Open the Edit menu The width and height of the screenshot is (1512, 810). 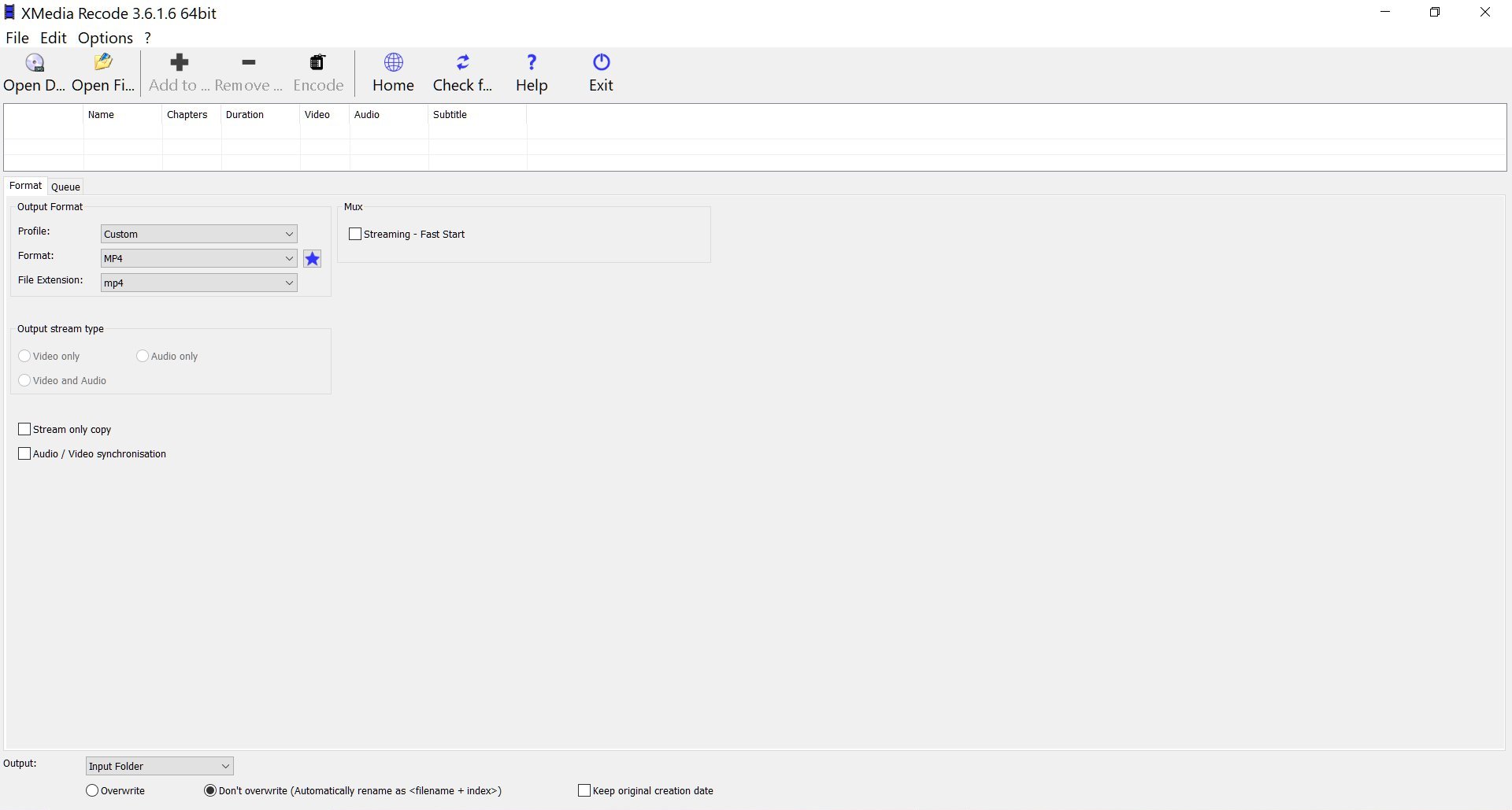(x=54, y=38)
